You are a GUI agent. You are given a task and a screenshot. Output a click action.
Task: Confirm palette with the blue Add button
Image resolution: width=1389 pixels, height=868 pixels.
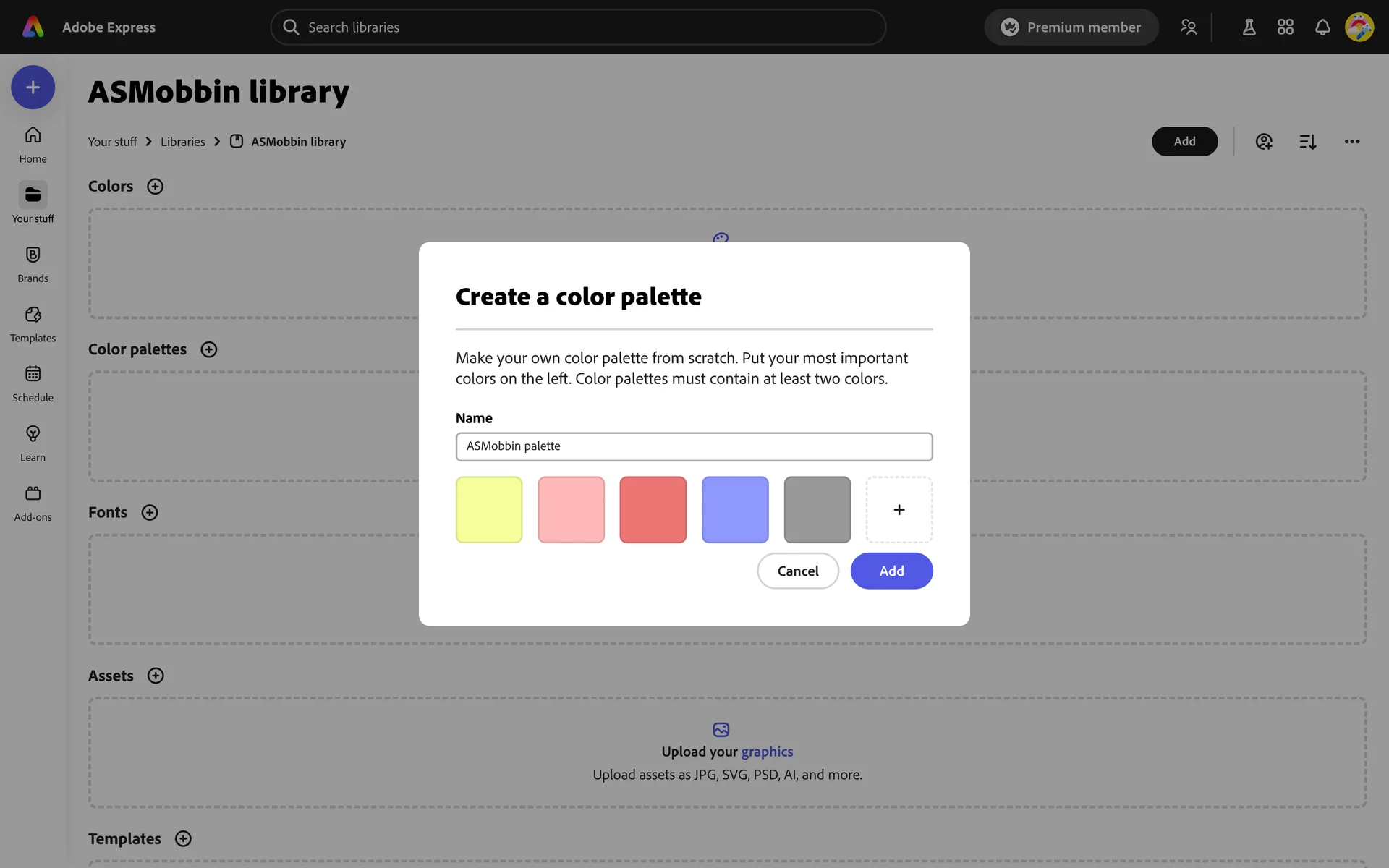(891, 571)
